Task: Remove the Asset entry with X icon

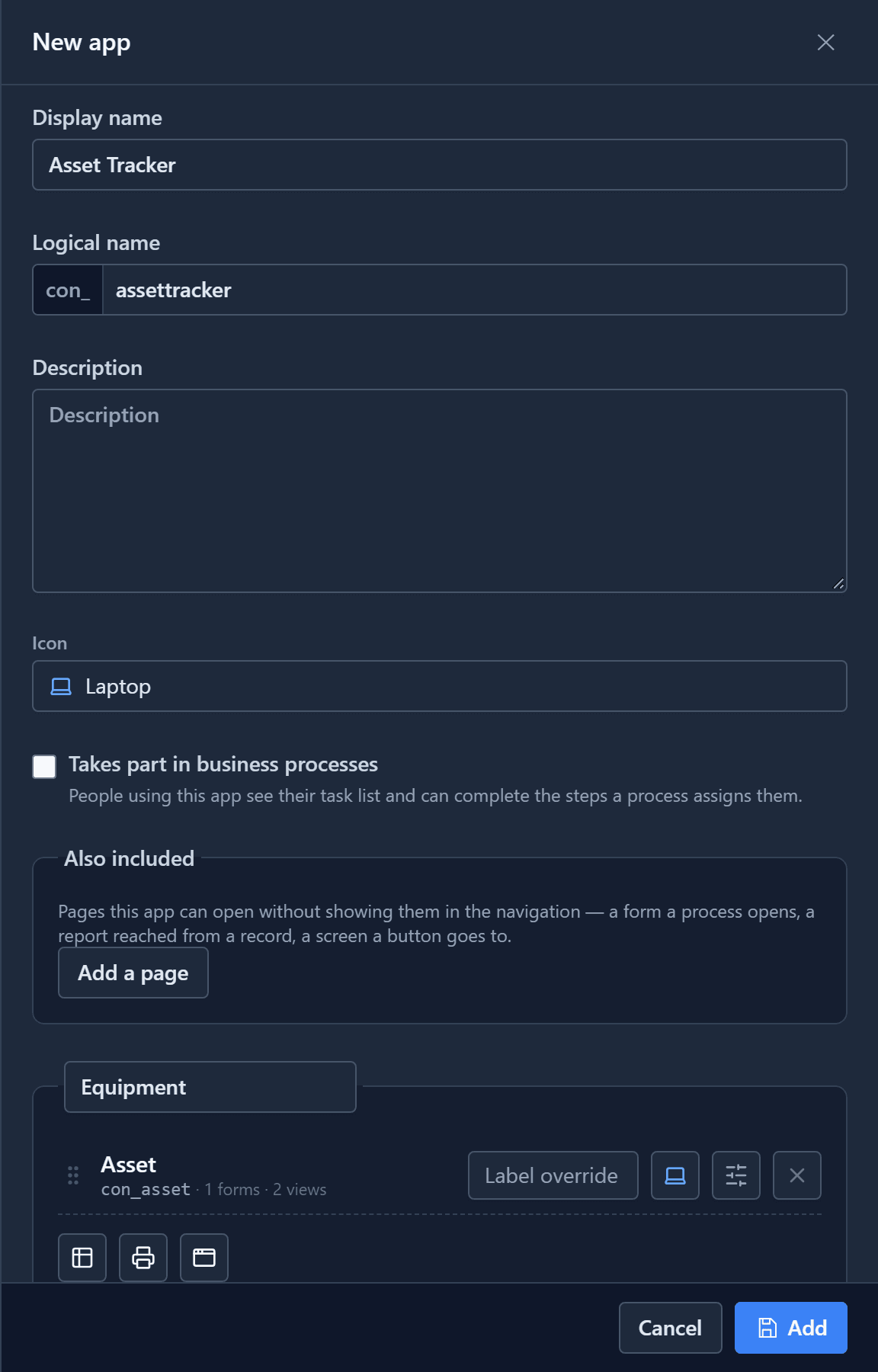Action: coord(797,1175)
